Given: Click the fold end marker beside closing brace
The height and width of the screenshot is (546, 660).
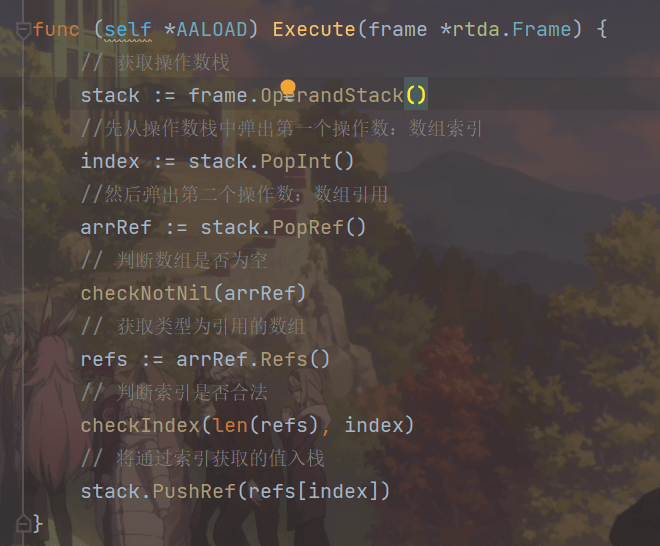Looking at the screenshot, I should (23, 523).
